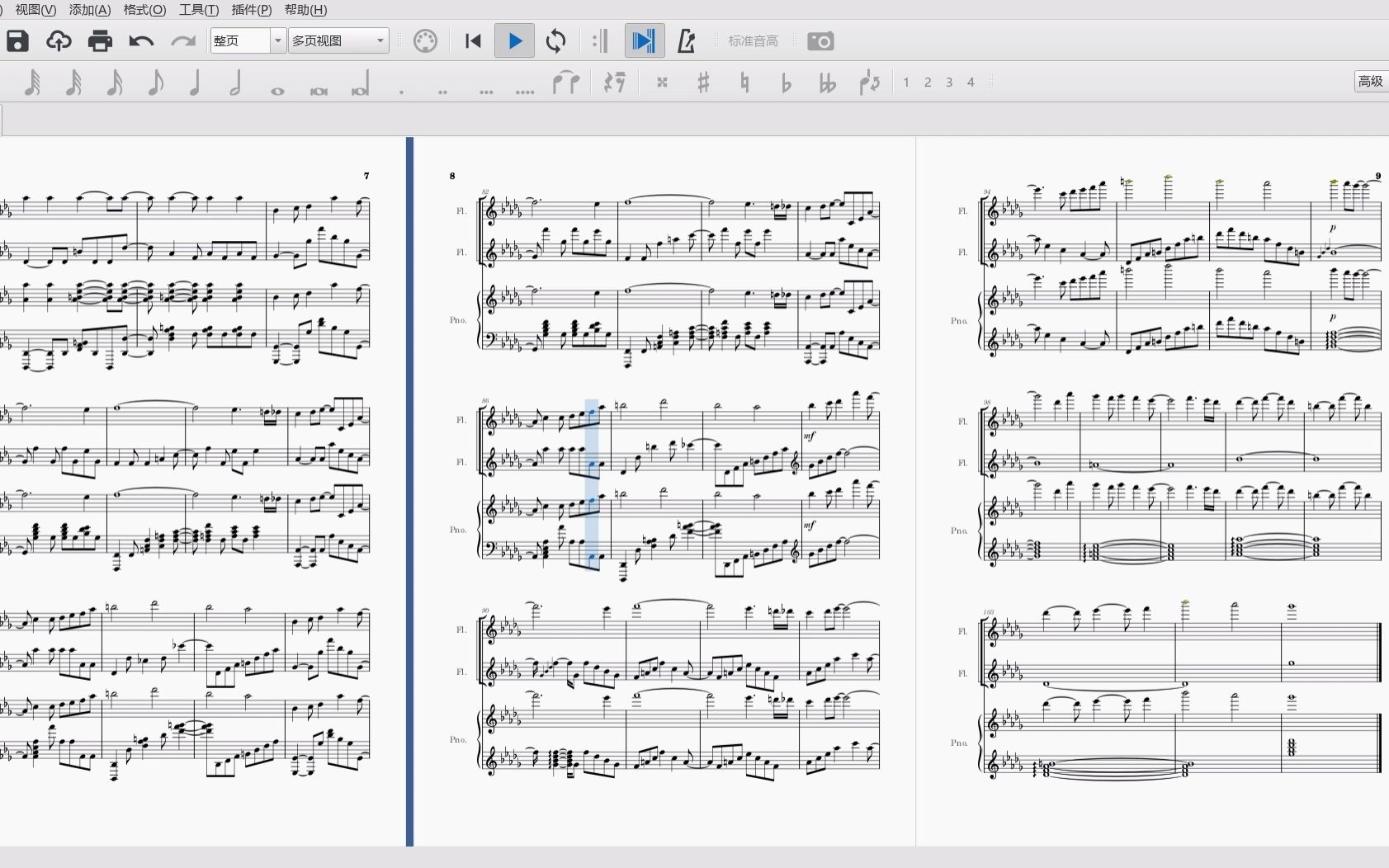Image resolution: width=1389 pixels, height=868 pixels.
Task: Add a double augmentation dot
Action: [x=442, y=92]
